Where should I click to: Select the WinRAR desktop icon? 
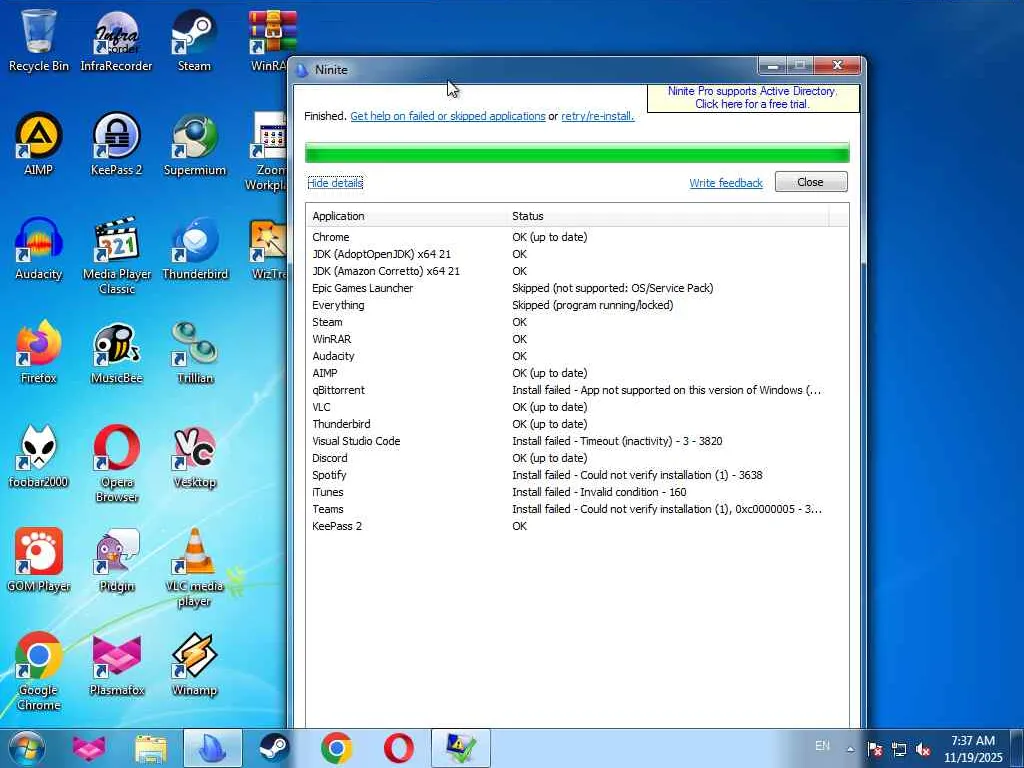[x=269, y=40]
